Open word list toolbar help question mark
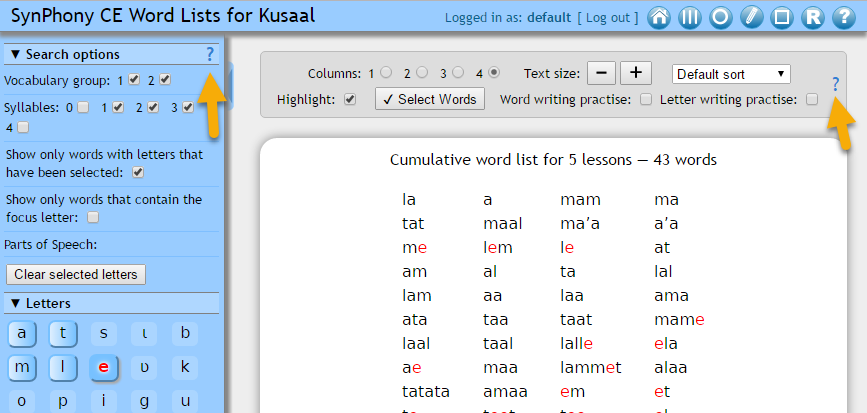Viewport: 867px width, 413px height. coord(836,84)
